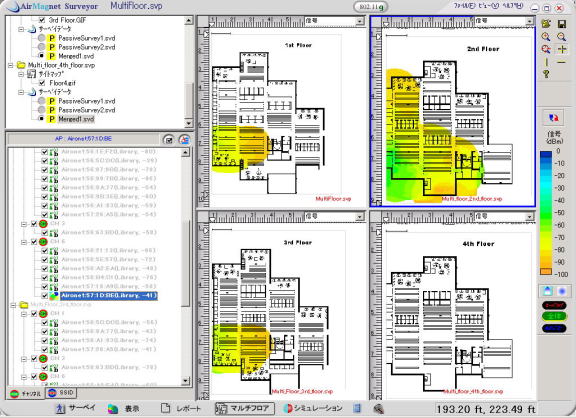
Task: Zoom out with the minus magnifier icon
Action: [562, 36]
